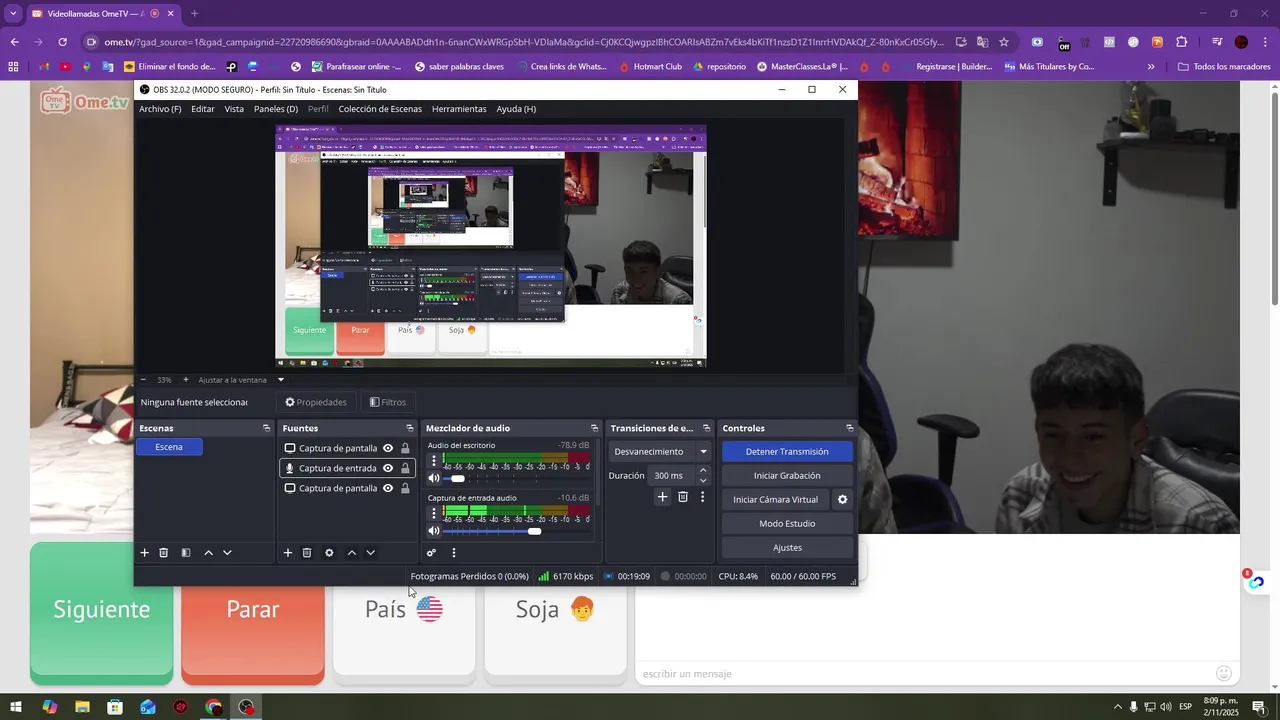Open Audio del escritorio three-dot options

click(434, 462)
